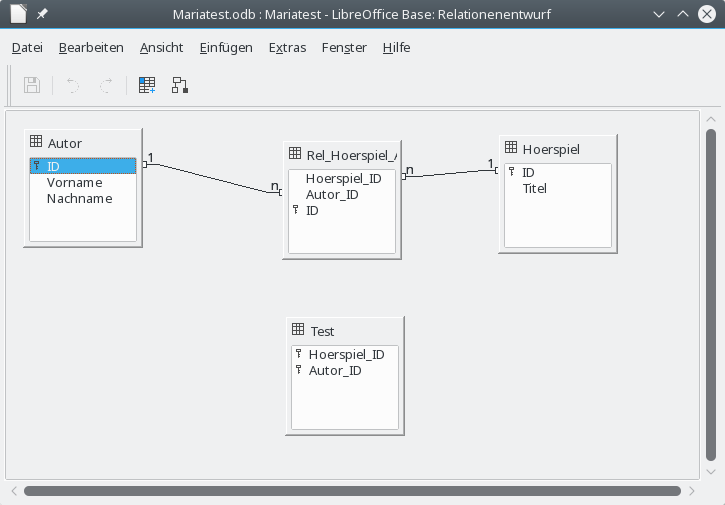Viewport: 725px width, 505px height.
Task: Toggle the pin icon in title bar
Action: tap(42, 14)
